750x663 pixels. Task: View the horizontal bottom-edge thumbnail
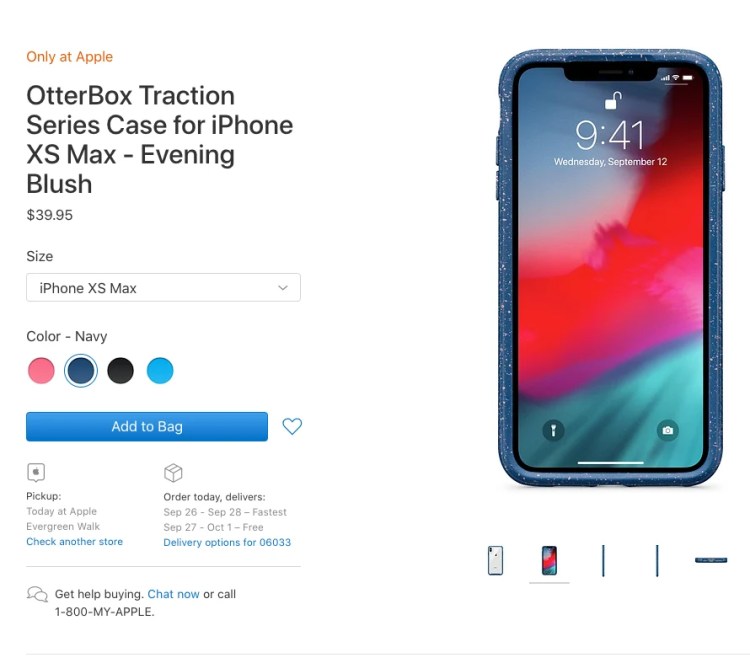[x=711, y=560]
